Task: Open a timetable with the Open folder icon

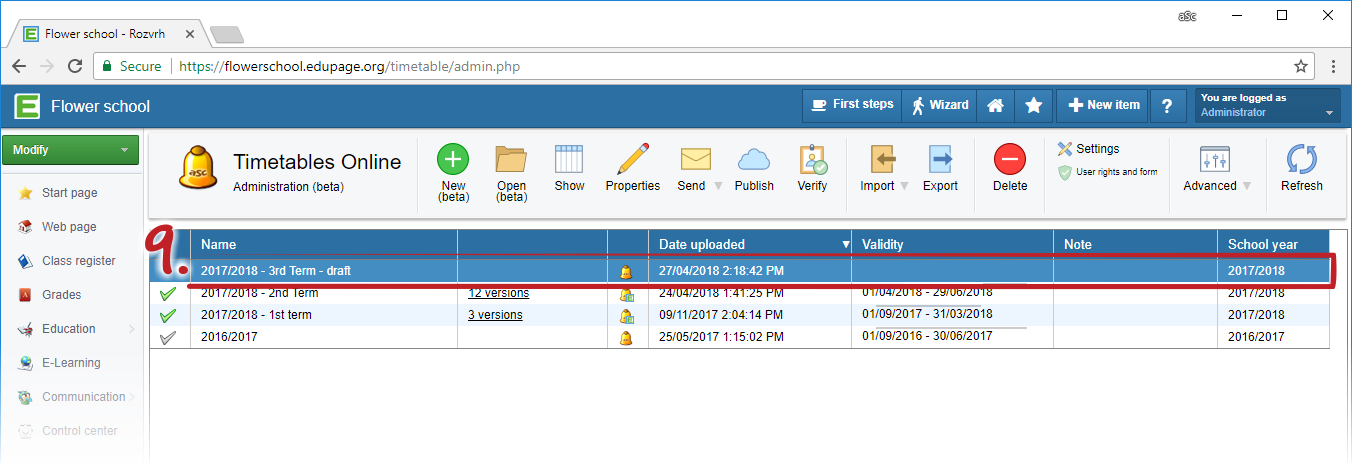Action: 511,160
